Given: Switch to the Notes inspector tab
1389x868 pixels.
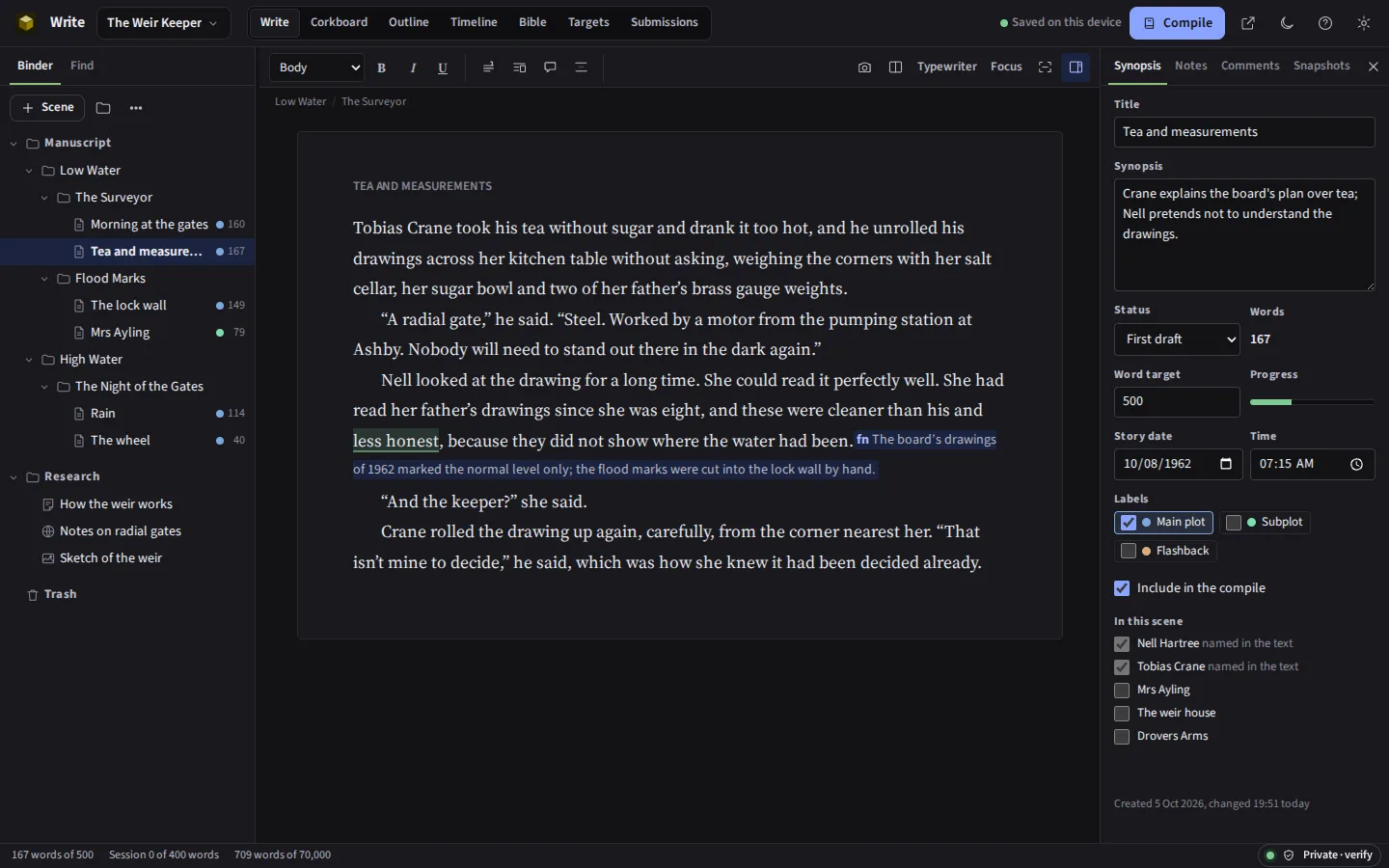Looking at the screenshot, I should pos(1190,66).
